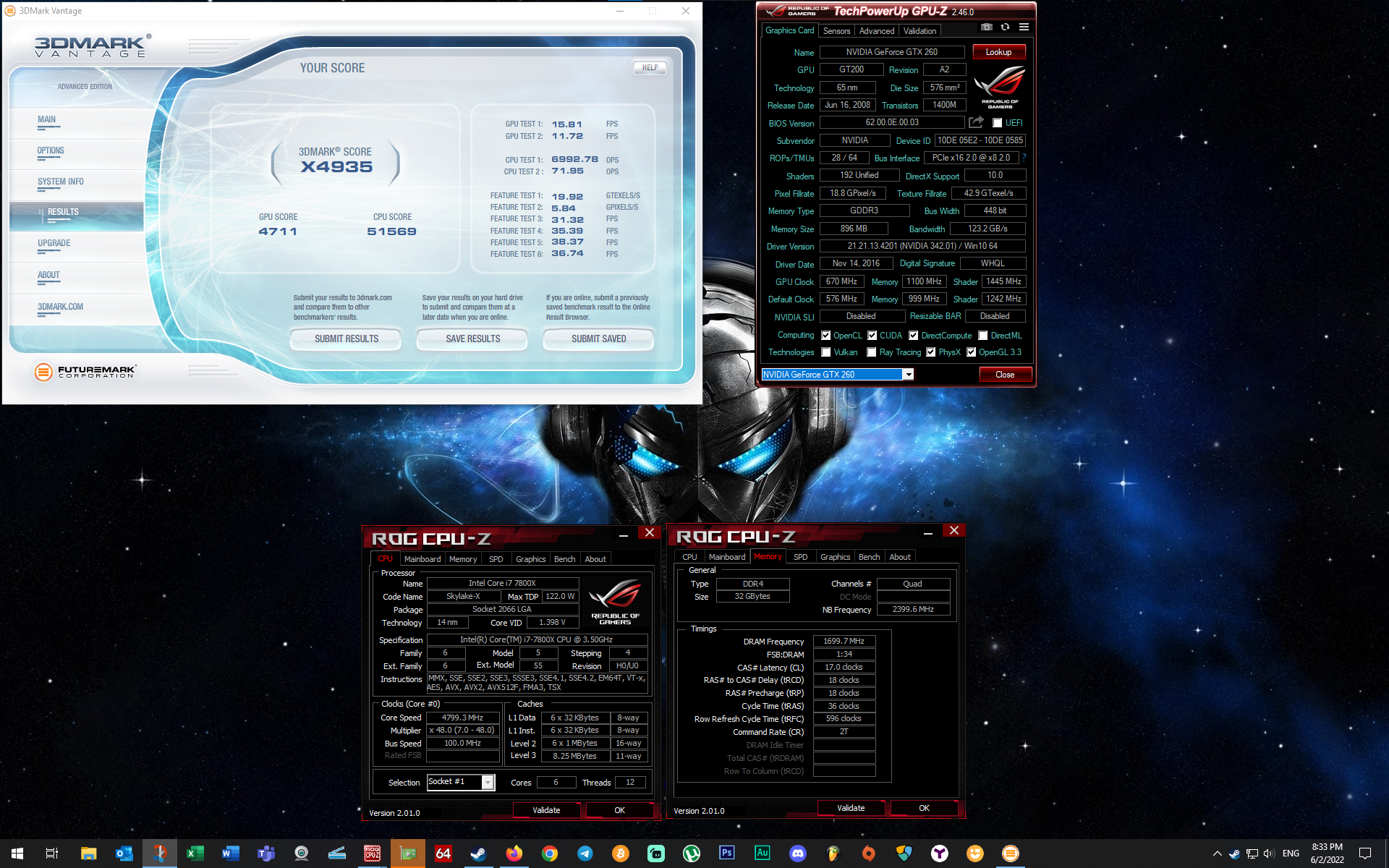1389x868 pixels.
Task: Switch to GPU-Z taskbar icon
Action: (407, 854)
